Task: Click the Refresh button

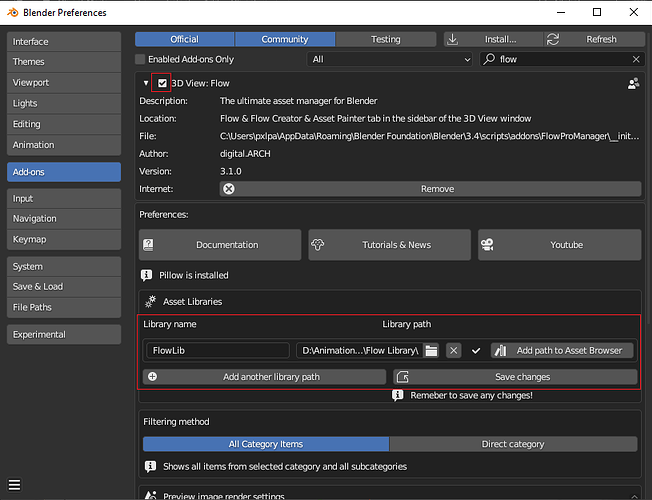Action: pyautogui.click(x=595, y=39)
